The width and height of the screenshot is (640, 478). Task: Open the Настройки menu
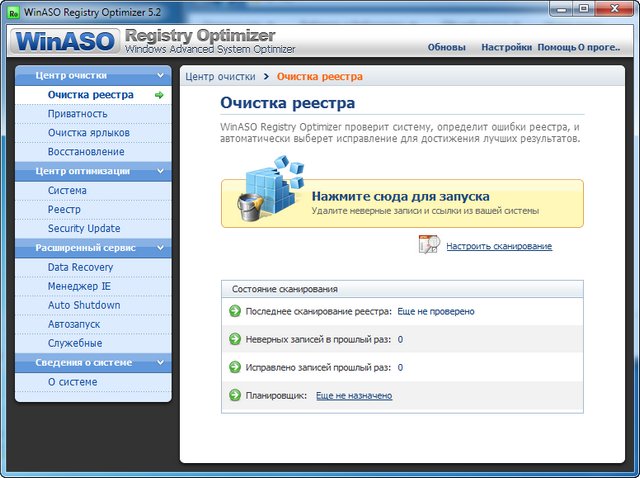tap(507, 47)
